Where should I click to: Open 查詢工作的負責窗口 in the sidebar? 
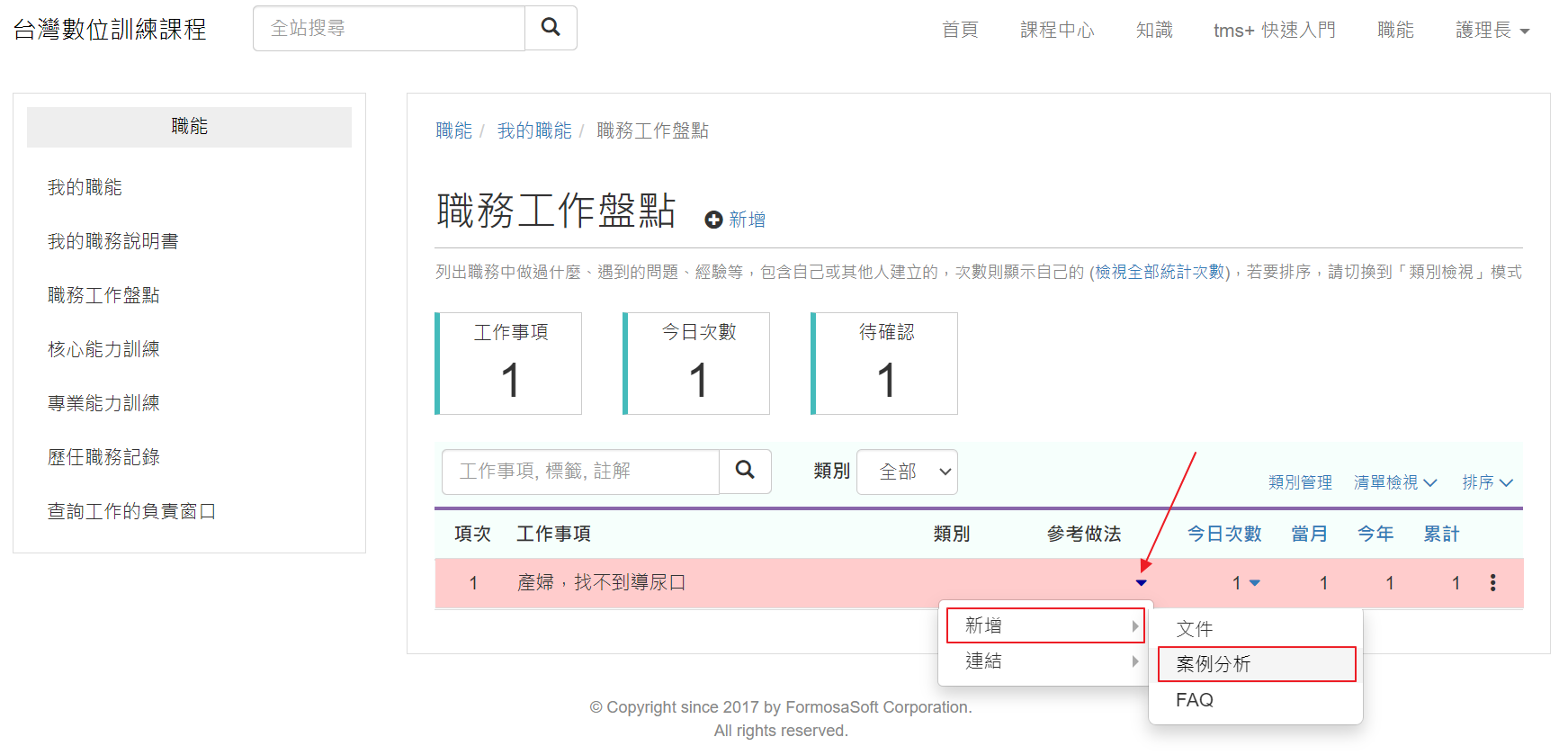(x=131, y=511)
